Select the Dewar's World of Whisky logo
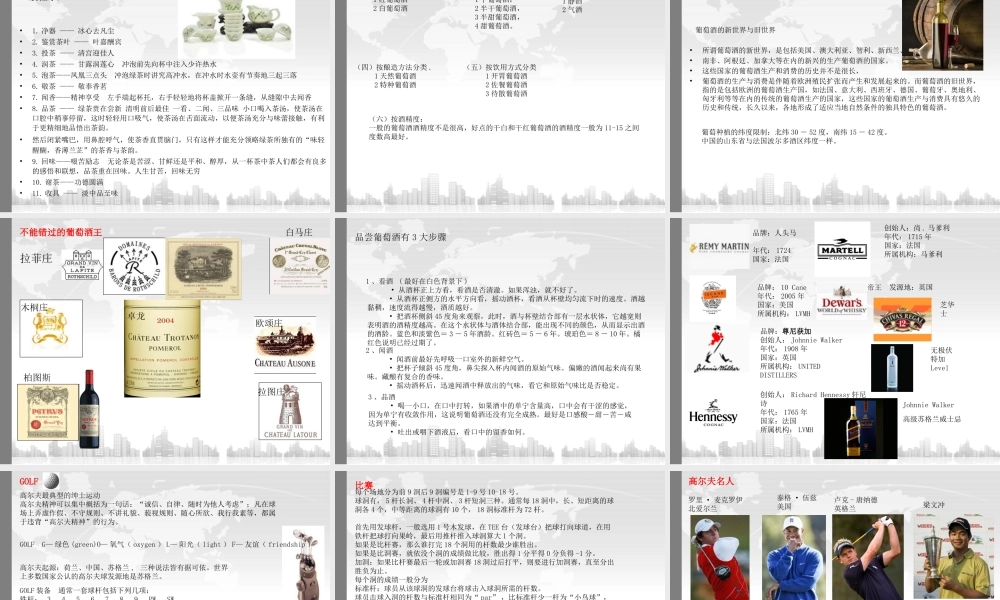 842,302
